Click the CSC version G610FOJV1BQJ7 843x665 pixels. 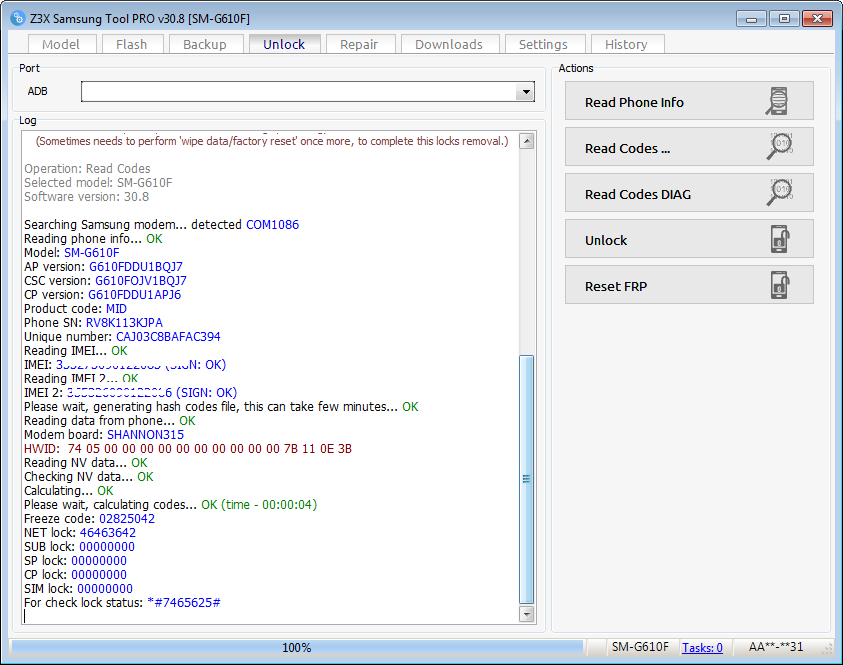tap(141, 281)
